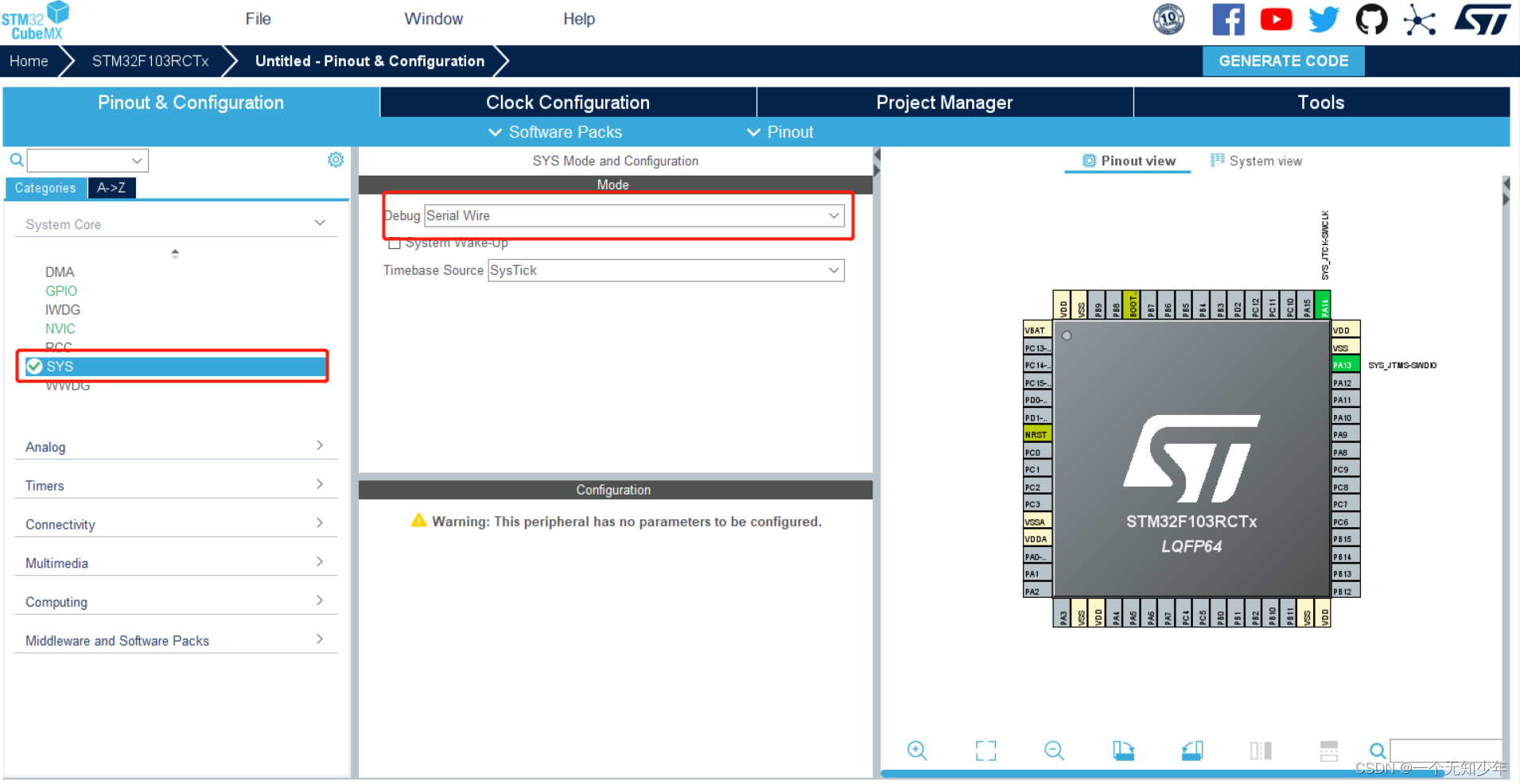The width and height of the screenshot is (1520, 784).
Task: Select the BOOT0 pin on the chip
Action: coord(1133,305)
